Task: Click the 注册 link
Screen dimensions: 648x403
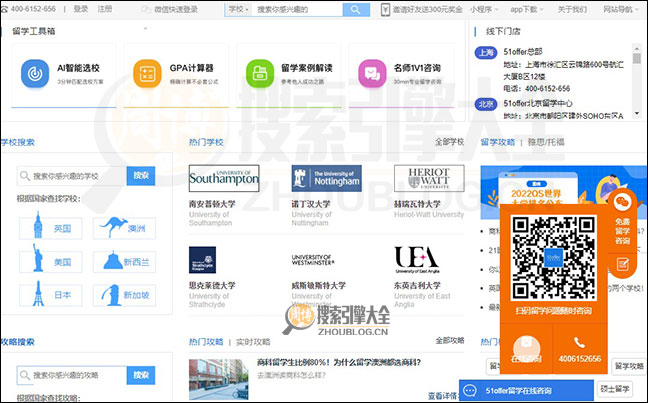Action: [x=105, y=9]
